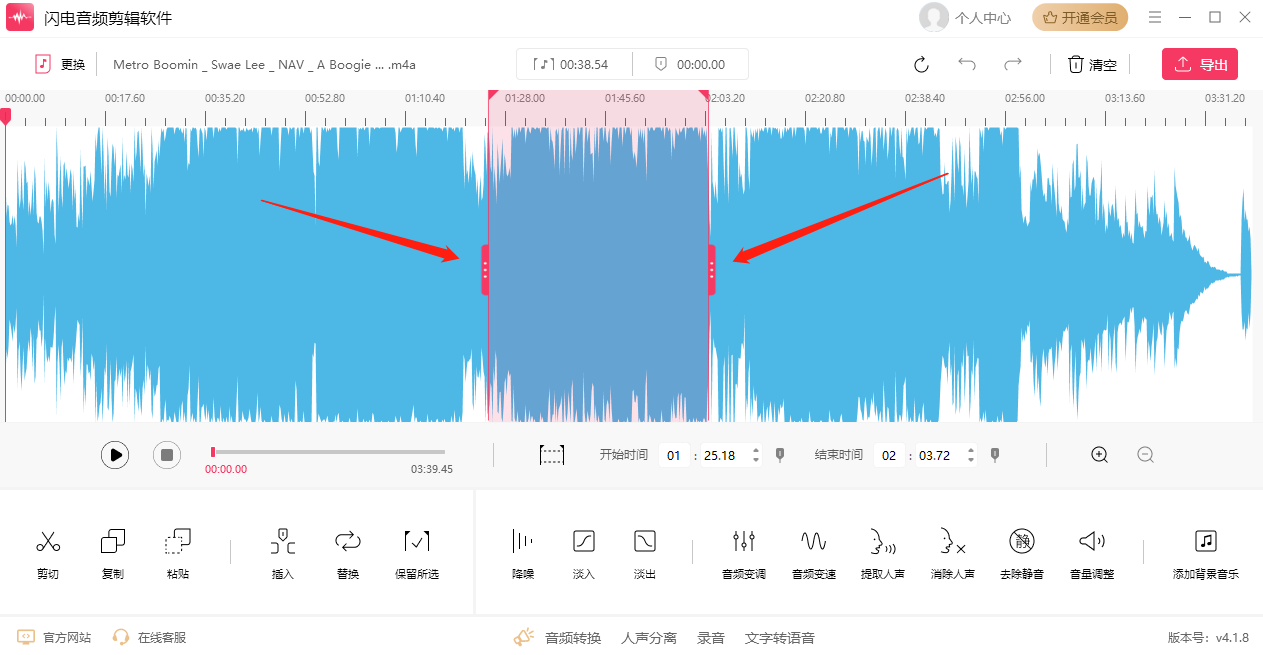Increase start time seconds with up arrow
The height and width of the screenshot is (655, 1263).
point(755,450)
